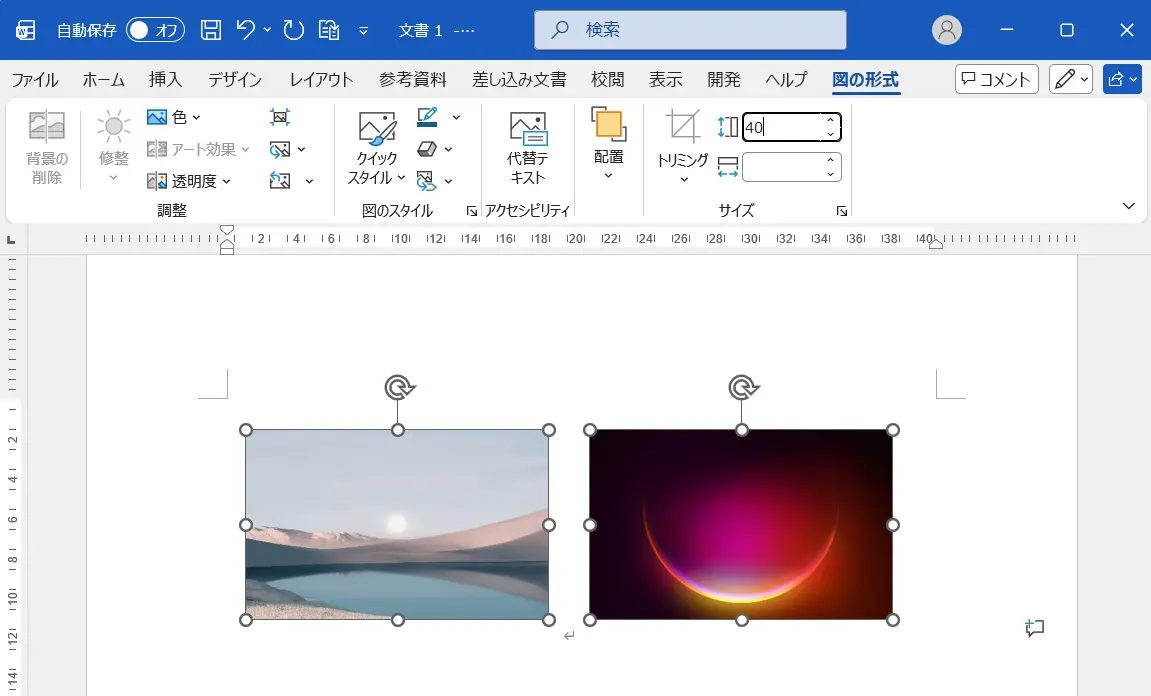Click the Save icon in title bar
Image resolution: width=1151 pixels, height=696 pixels.
point(211,29)
